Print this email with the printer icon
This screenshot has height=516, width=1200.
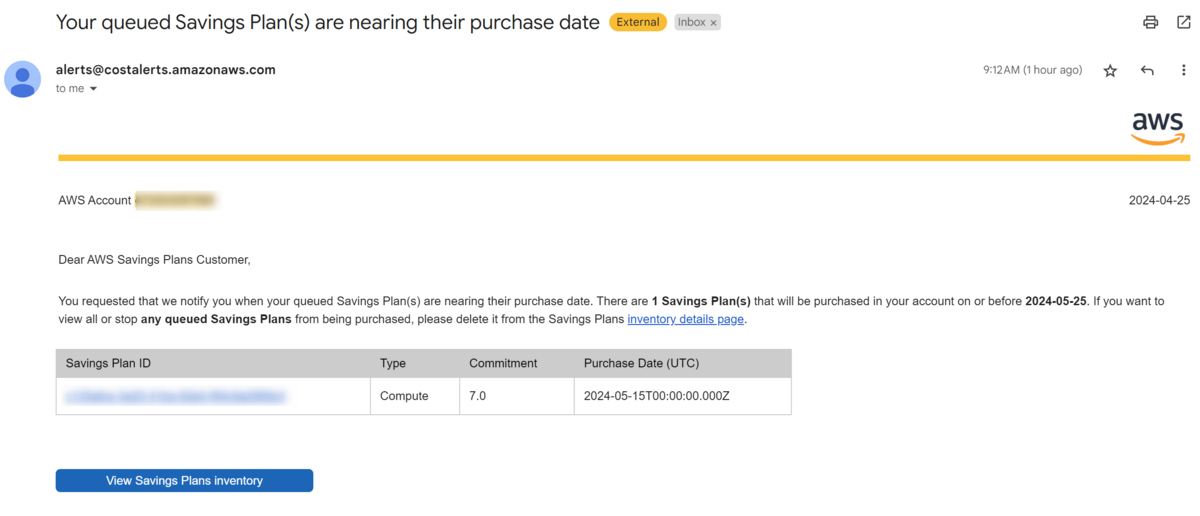tap(1151, 22)
